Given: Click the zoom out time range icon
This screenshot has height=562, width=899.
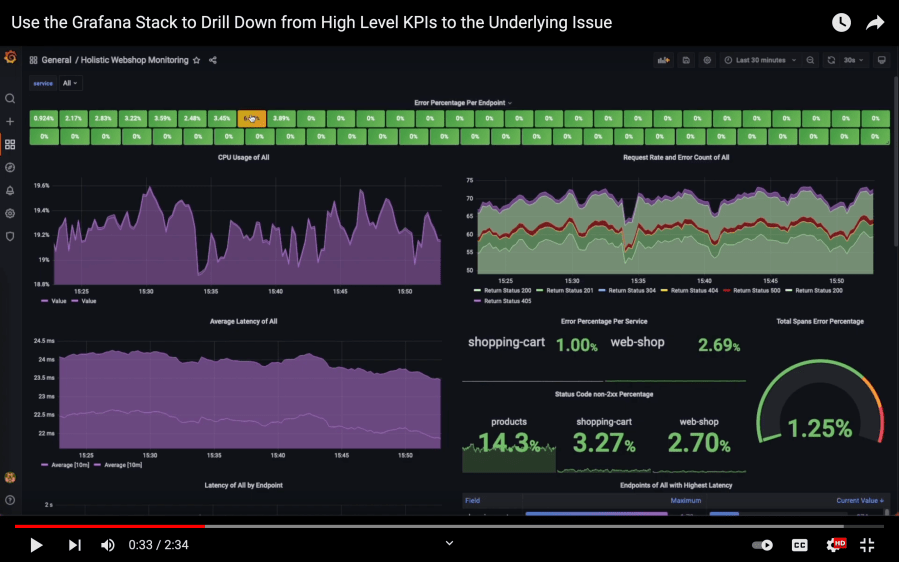Looking at the screenshot, I should point(810,60).
